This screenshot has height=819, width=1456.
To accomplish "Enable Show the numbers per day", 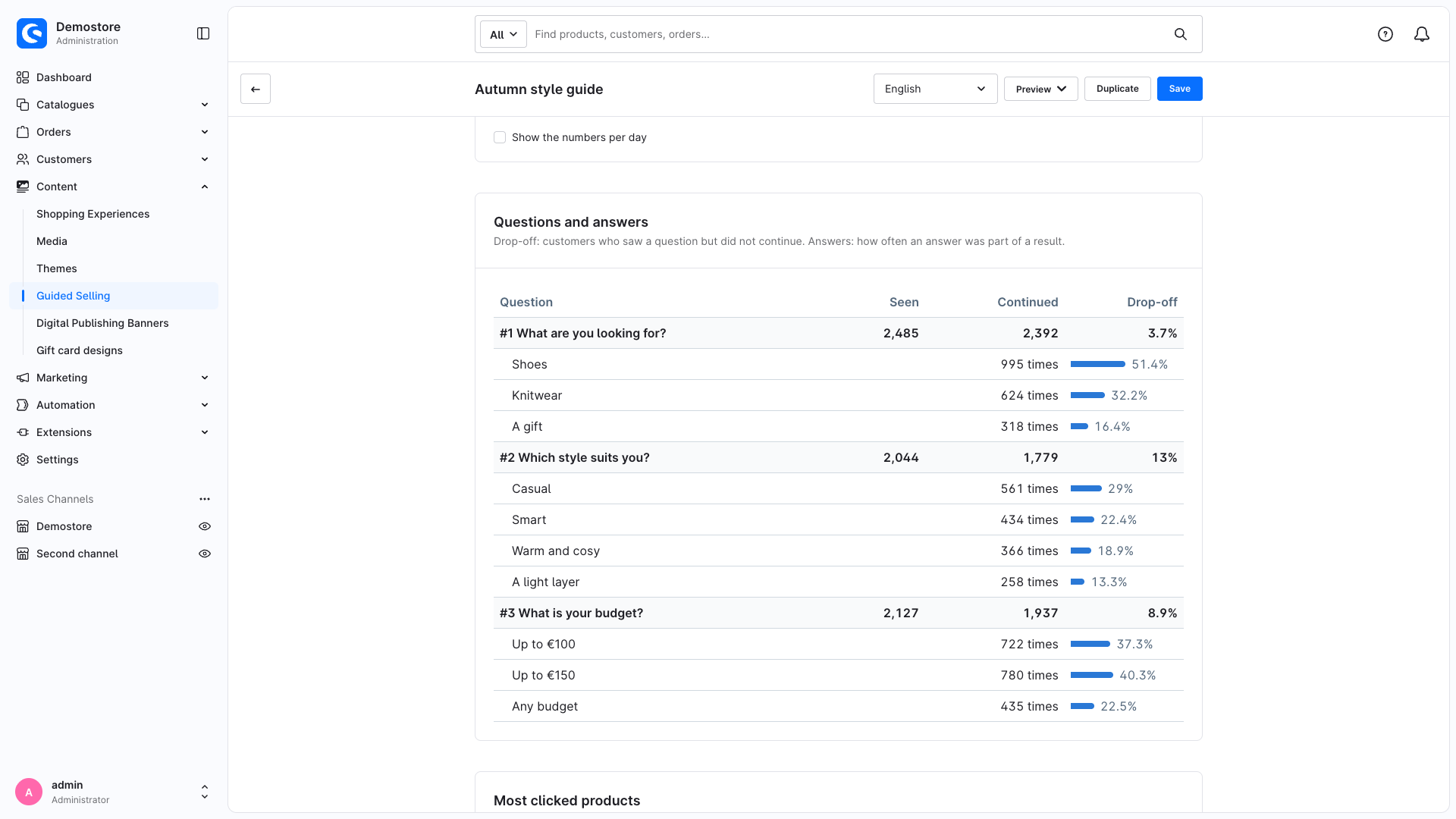I will (500, 137).
